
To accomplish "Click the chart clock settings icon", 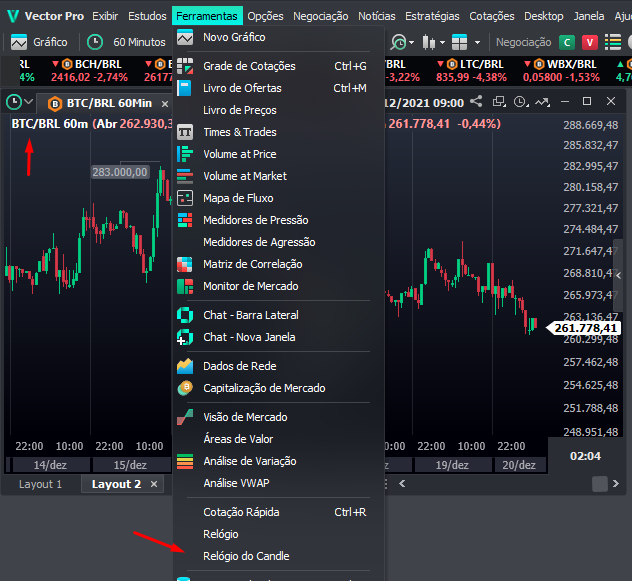I will pos(521,102).
